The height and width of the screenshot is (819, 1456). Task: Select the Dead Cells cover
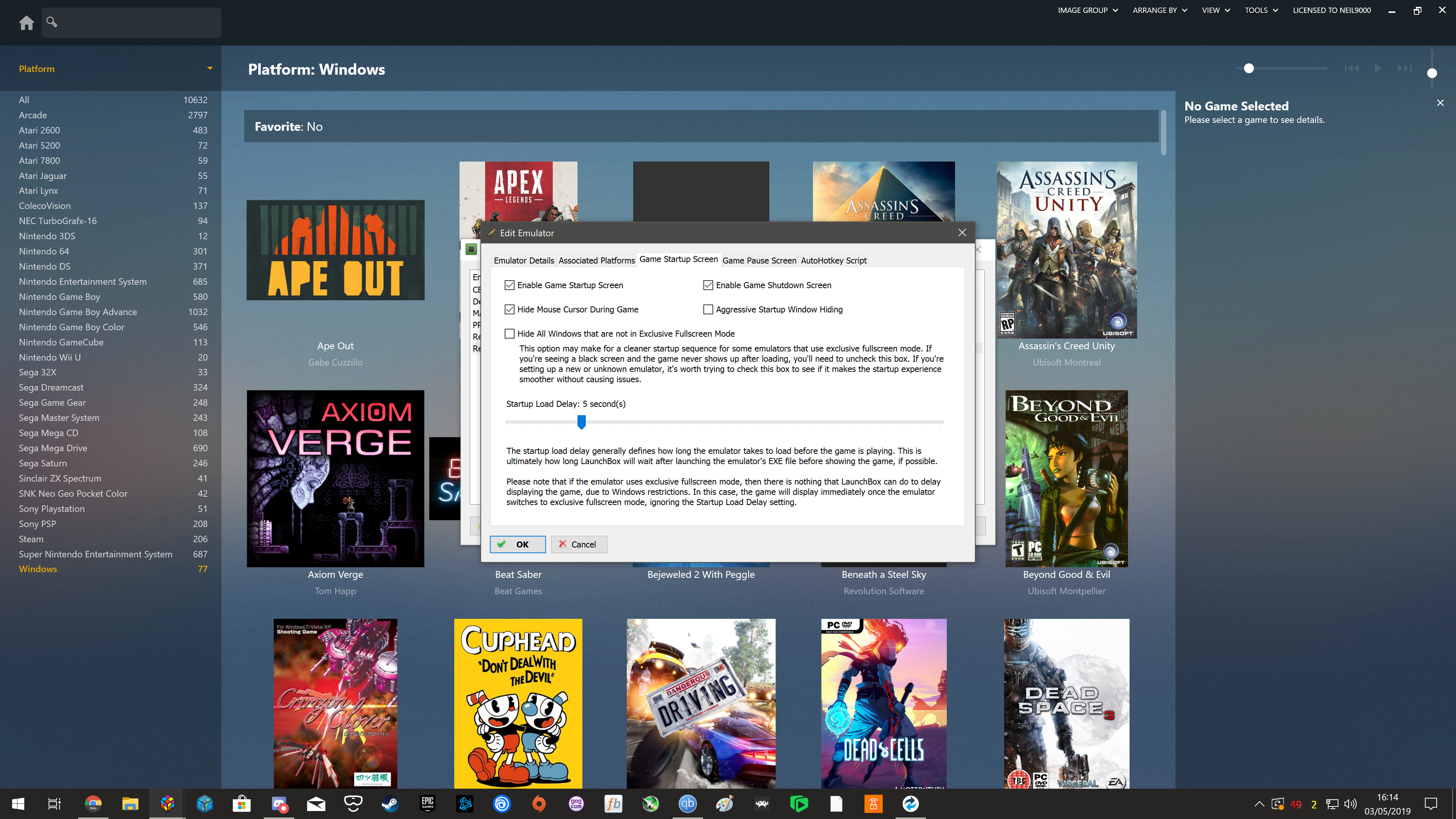[x=883, y=704]
